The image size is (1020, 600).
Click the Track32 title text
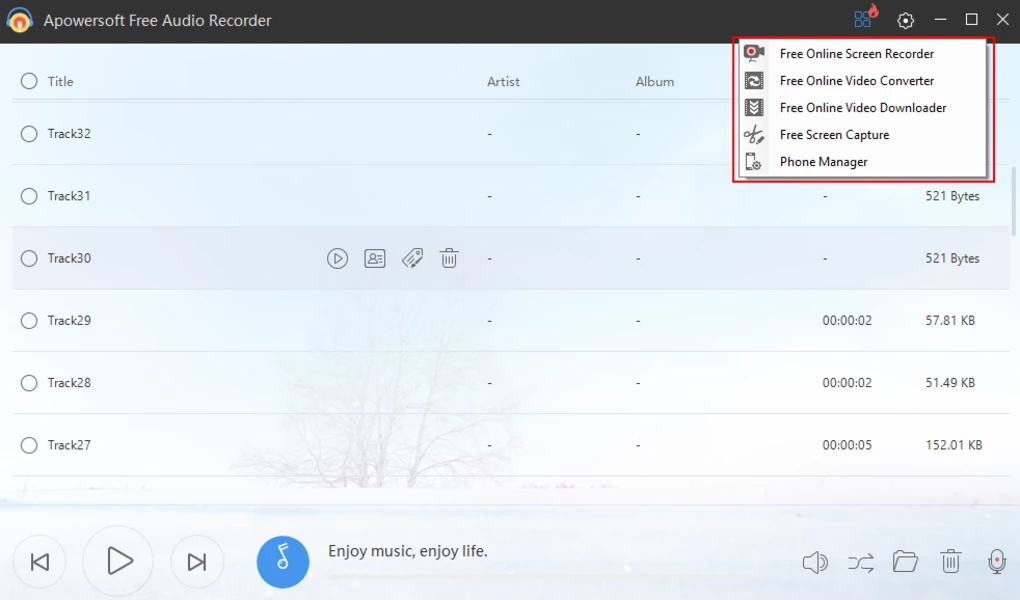point(69,134)
